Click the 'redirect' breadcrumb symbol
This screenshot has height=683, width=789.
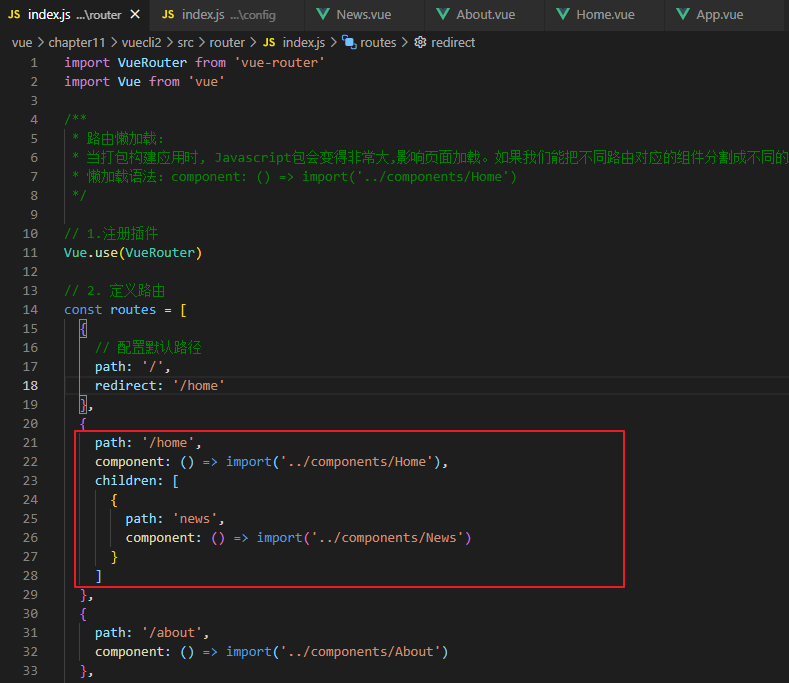point(453,43)
